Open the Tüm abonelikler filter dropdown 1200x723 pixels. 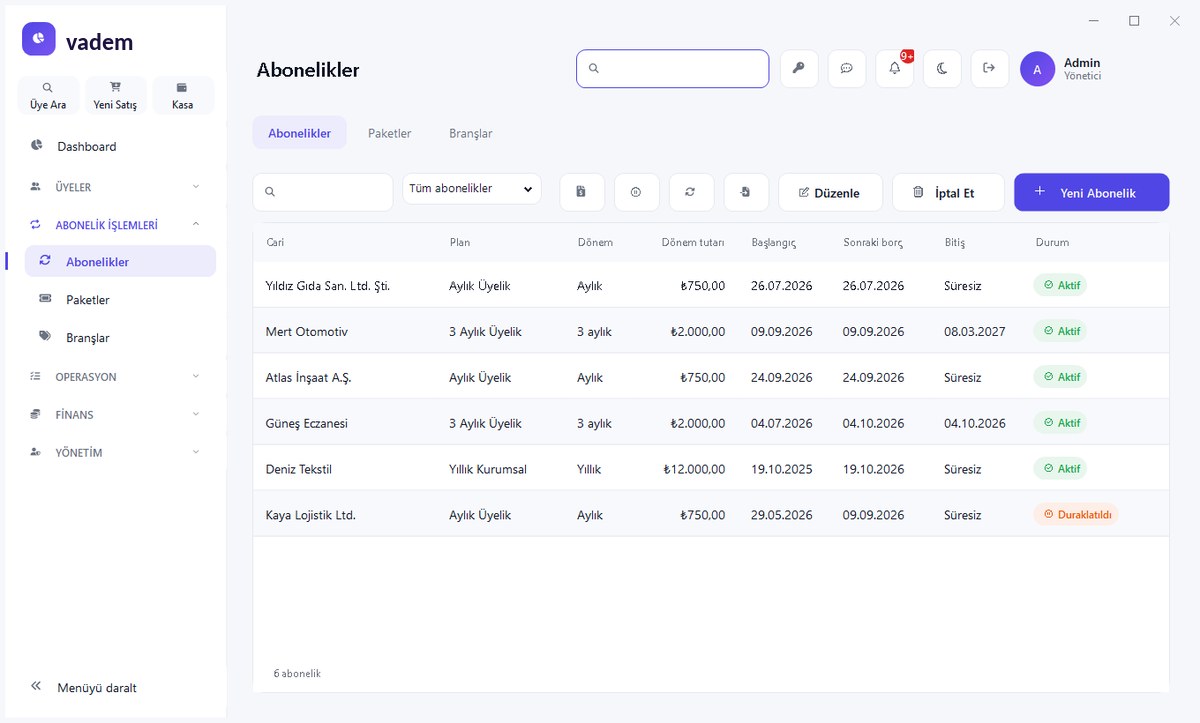tap(472, 189)
